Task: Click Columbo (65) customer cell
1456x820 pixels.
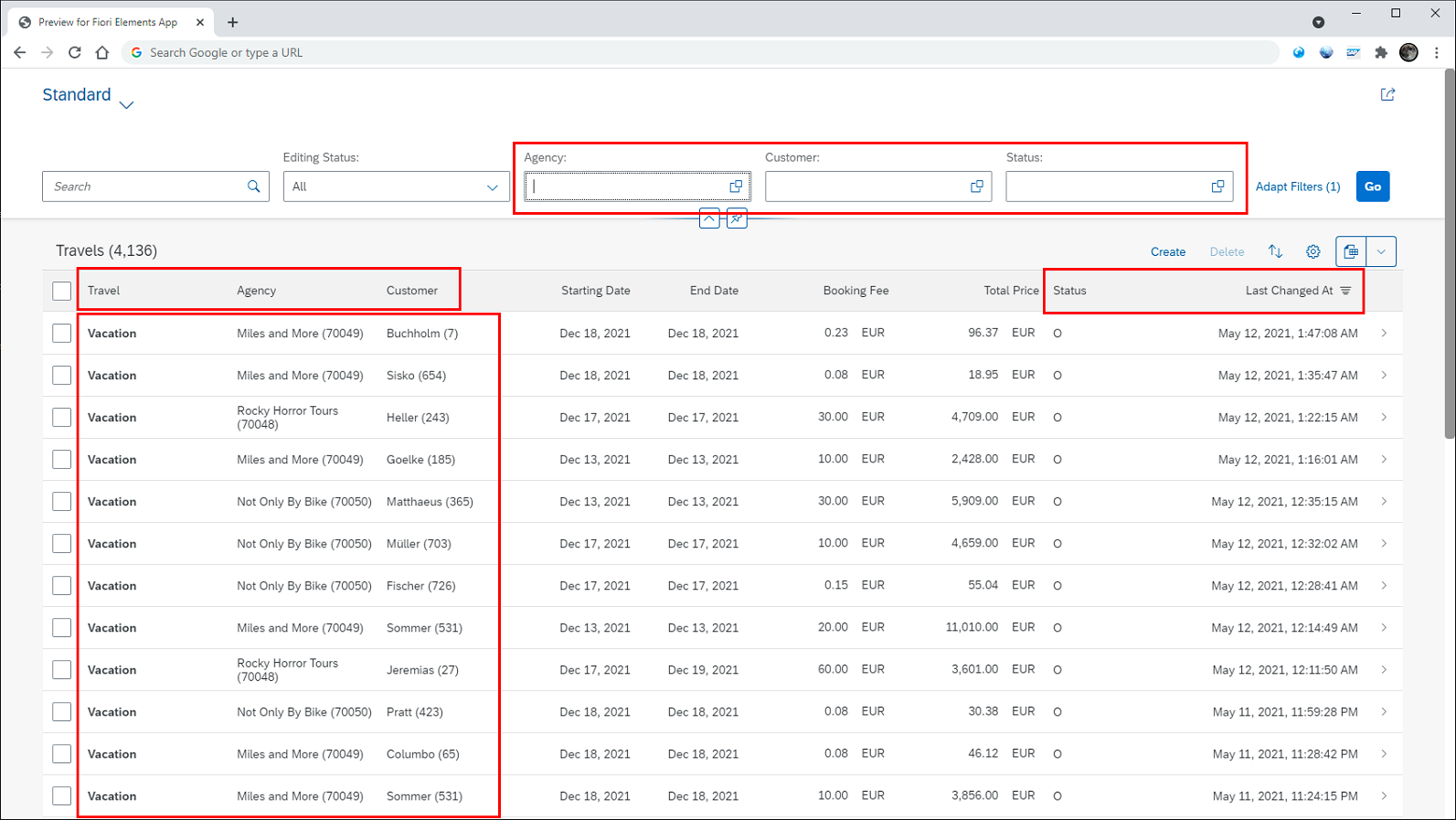Action: coord(422,754)
